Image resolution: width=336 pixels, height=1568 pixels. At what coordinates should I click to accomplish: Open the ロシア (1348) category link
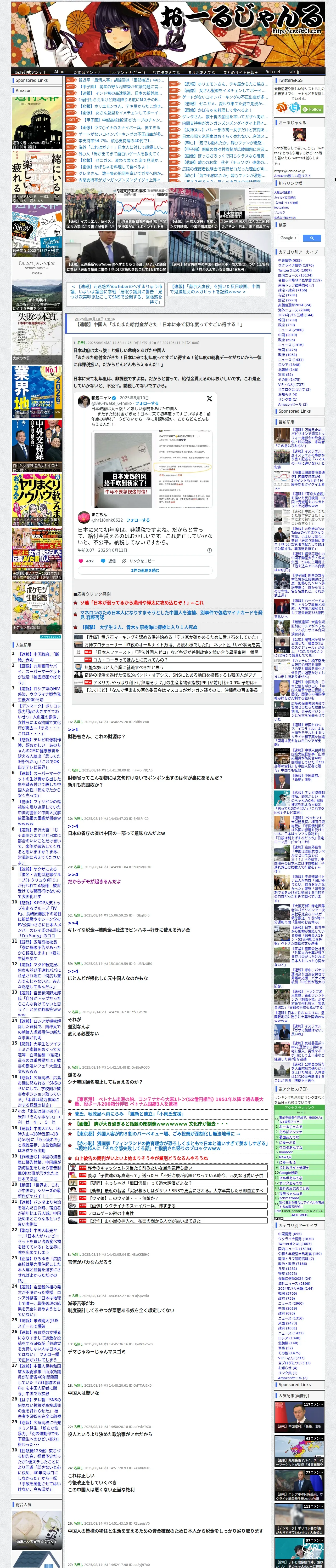(x=289, y=365)
